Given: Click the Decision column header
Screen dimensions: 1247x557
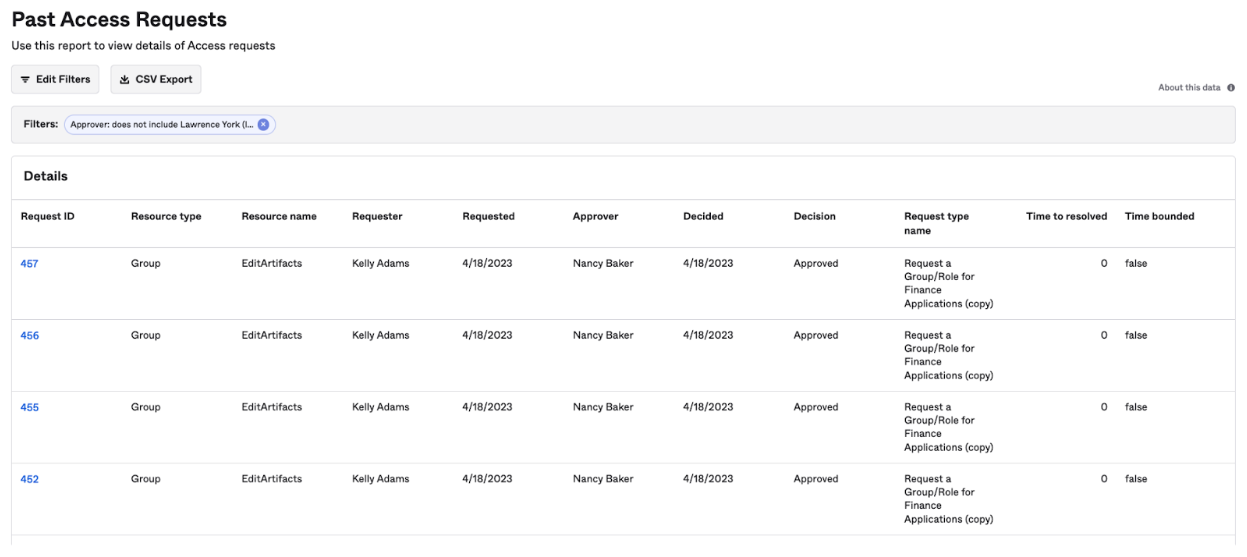Looking at the screenshot, I should pos(814,217).
